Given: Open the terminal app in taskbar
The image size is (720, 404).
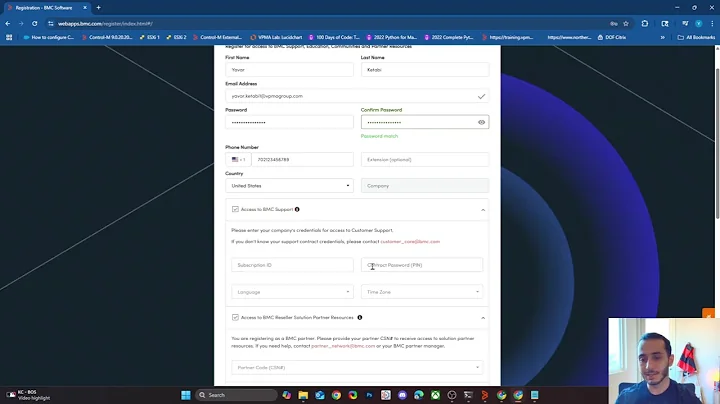Looking at the screenshot, I should [468, 395].
